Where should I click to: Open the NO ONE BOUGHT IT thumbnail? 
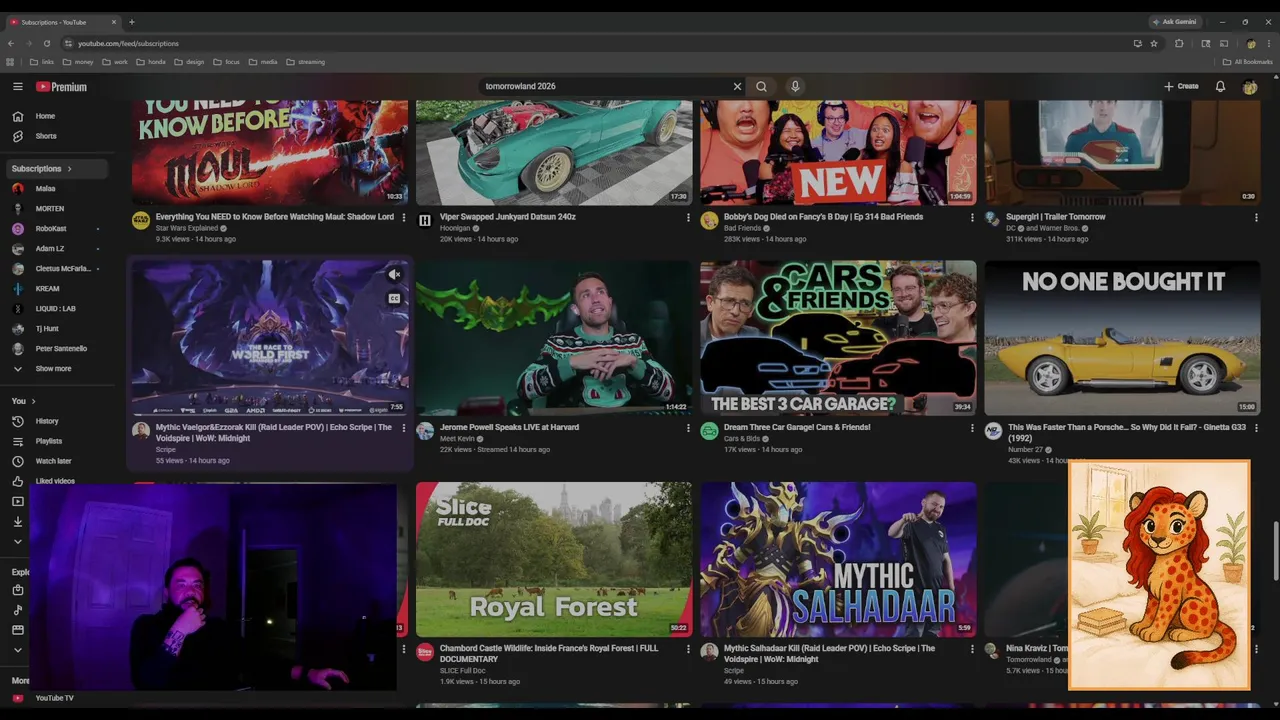click(x=1122, y=338)
